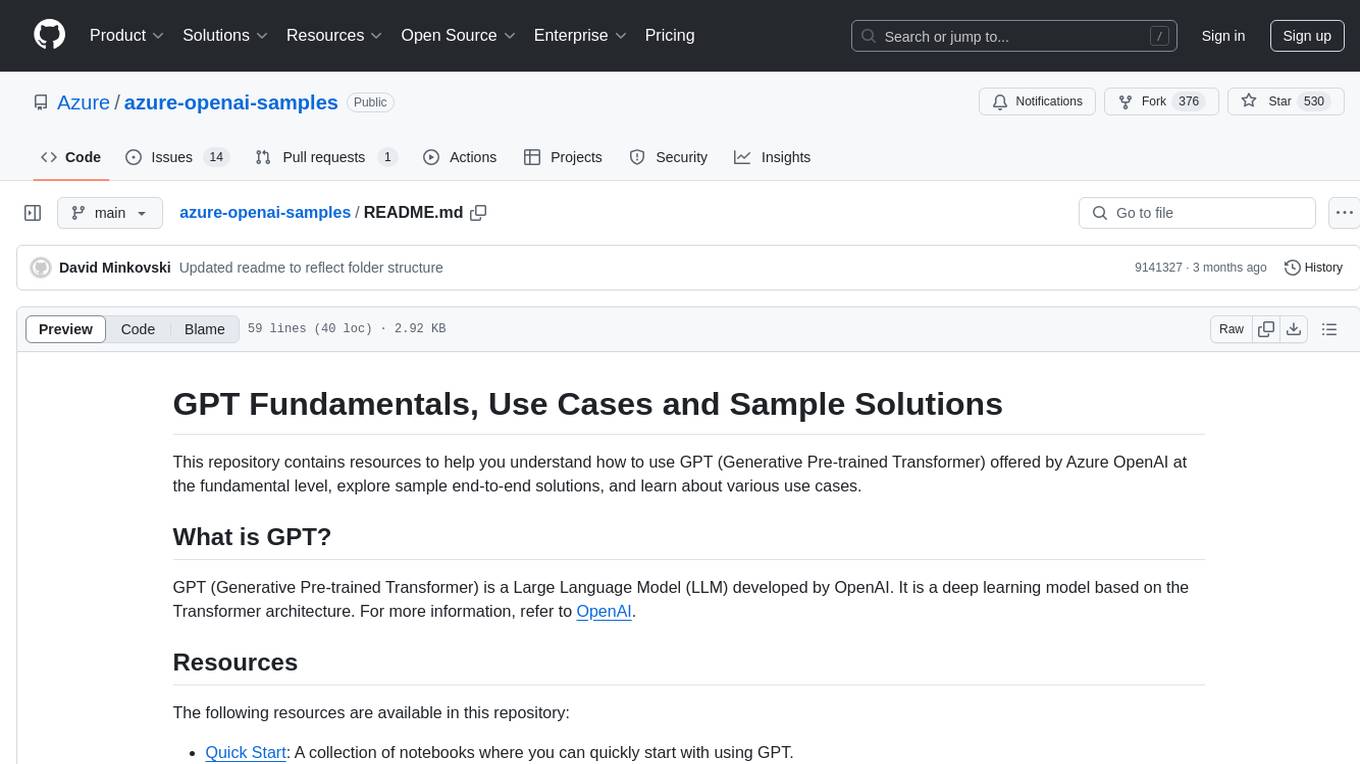Image resolution: width=1360 pixels, height=764 pixels.
Task: Open the Azure owner link
Action: click(x=83, y=102)
